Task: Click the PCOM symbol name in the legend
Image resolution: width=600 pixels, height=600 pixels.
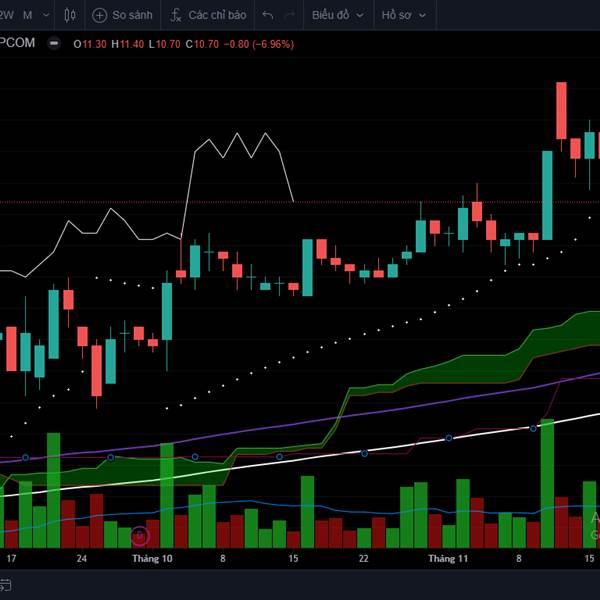Action: pyautogui.click(x=17, y=43)
